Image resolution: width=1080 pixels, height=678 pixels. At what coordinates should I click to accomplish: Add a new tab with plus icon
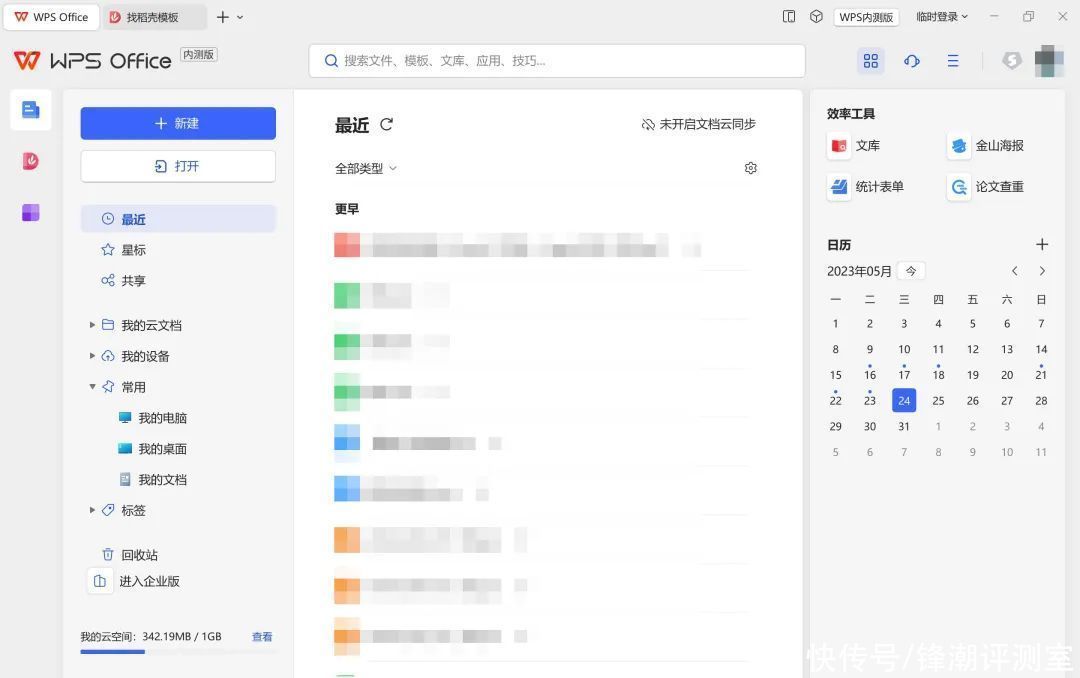pos(222,17)
